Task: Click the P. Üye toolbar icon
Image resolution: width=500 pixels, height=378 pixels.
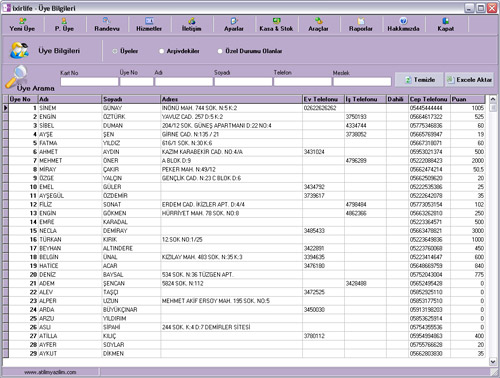Action: (64, 21)
